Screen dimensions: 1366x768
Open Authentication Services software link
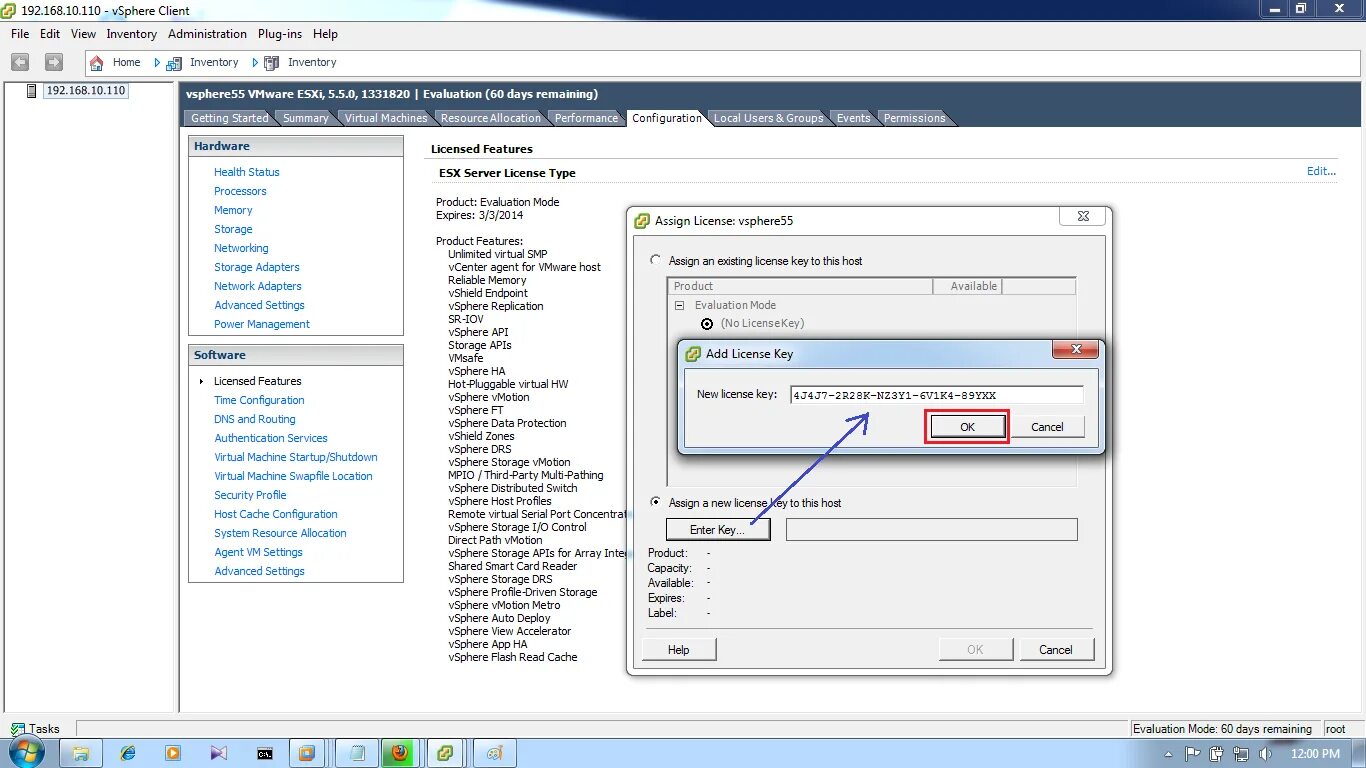[x=271, y=438]
